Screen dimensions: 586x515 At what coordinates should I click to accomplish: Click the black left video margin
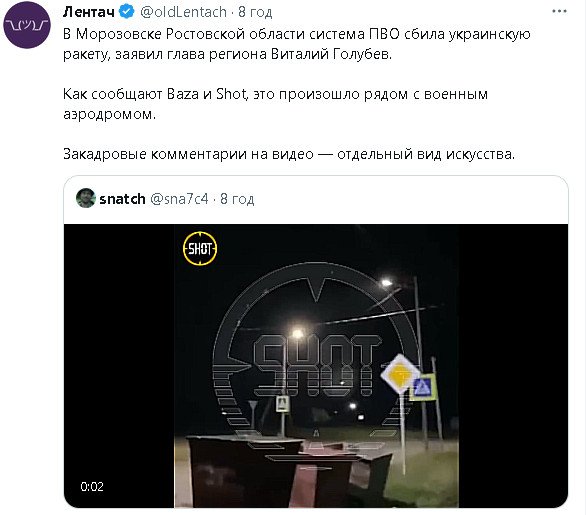tap(119, 366)
